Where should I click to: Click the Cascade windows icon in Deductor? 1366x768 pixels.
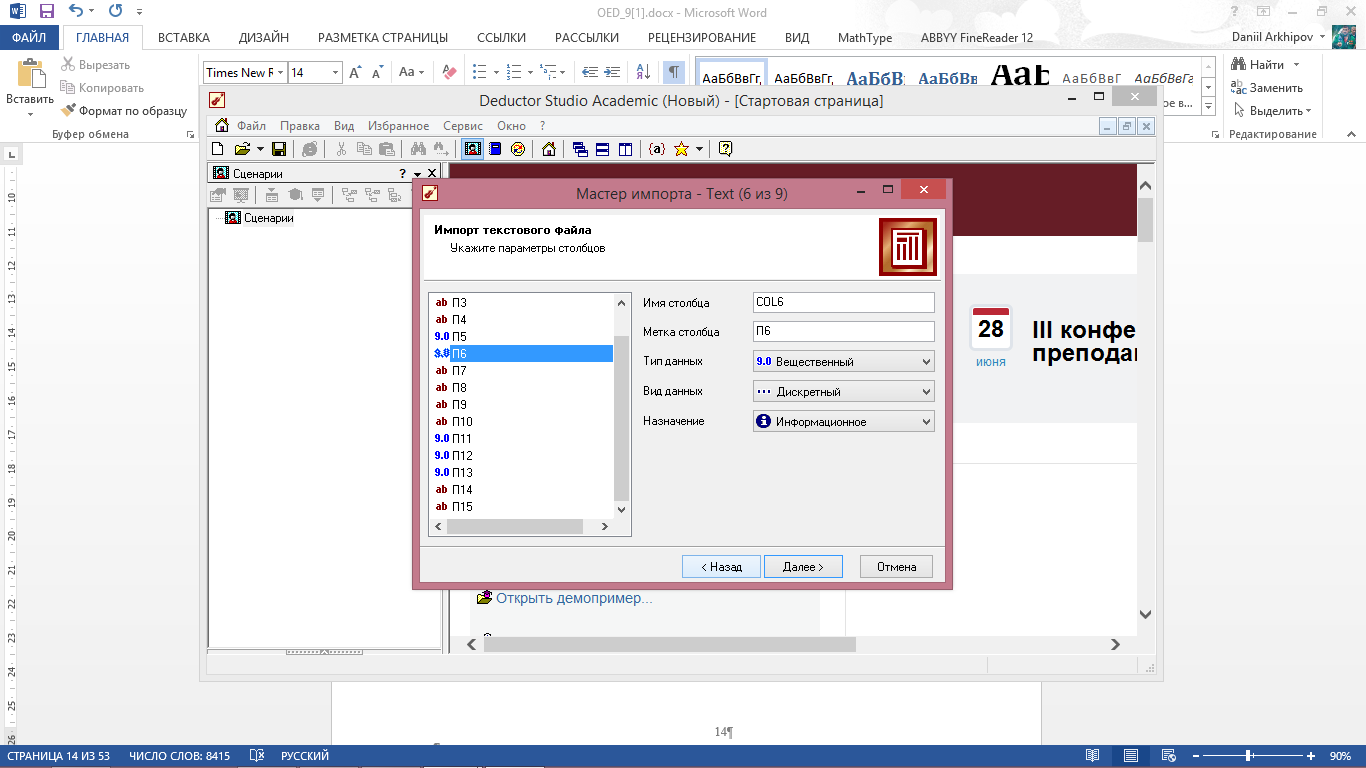(x=580, y=149)
